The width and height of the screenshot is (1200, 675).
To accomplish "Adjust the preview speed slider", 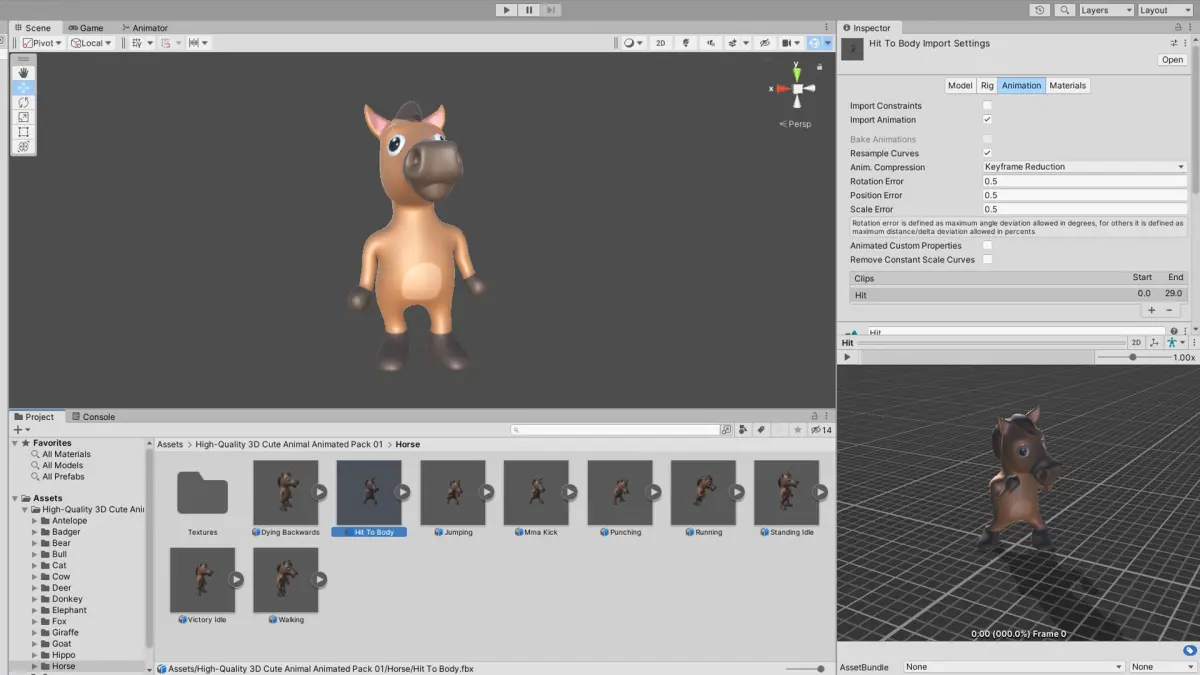I will click(1133, 357).
